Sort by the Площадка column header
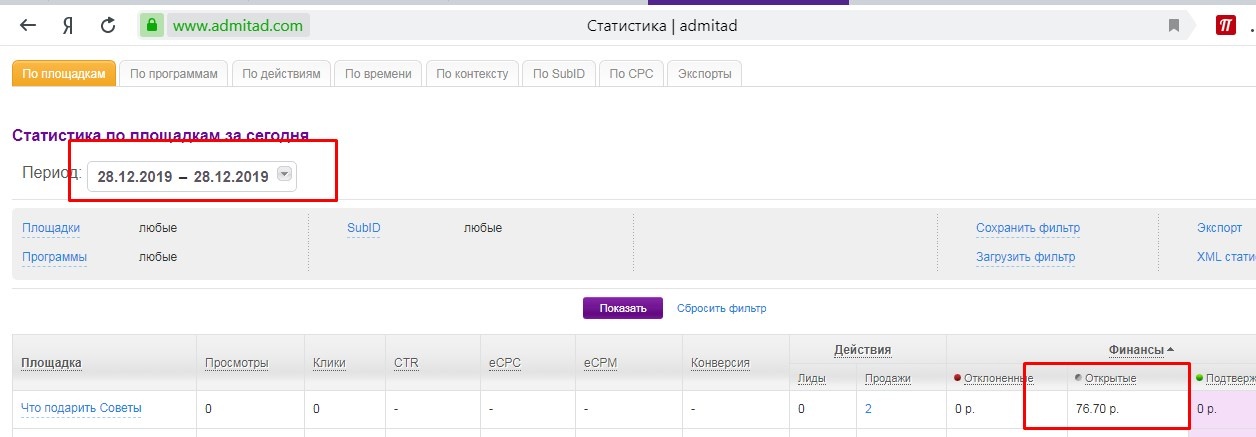 pos(51,363)
